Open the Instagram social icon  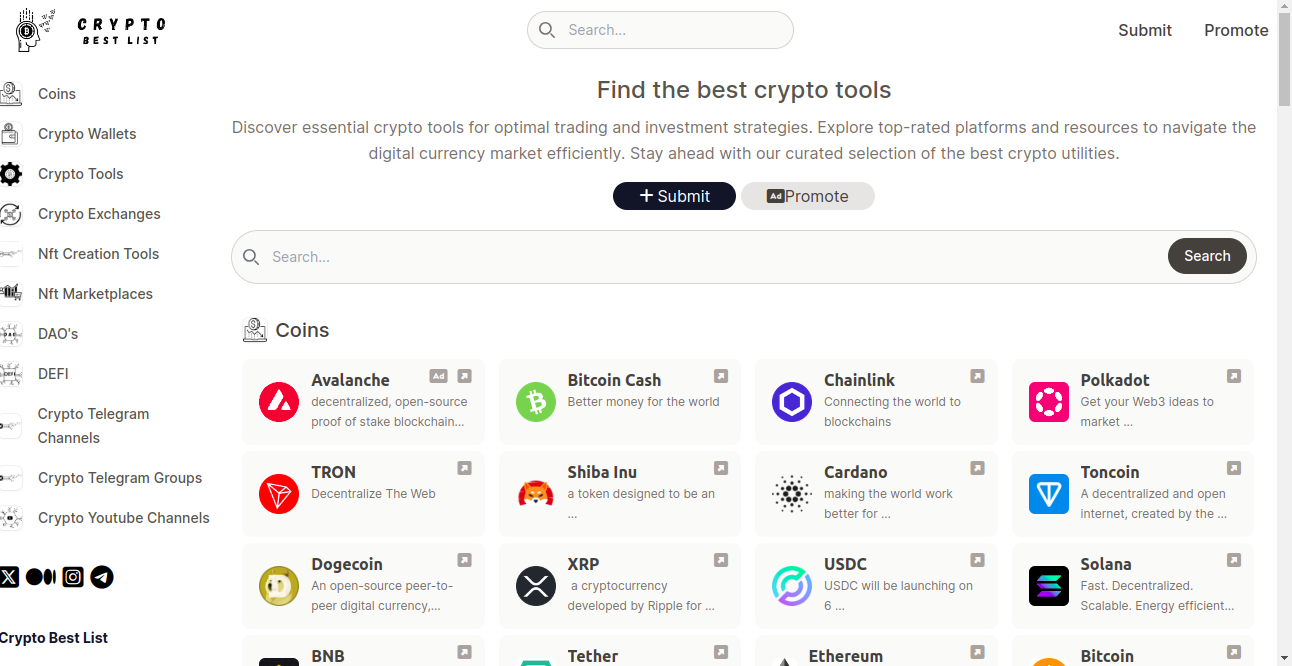73,577
